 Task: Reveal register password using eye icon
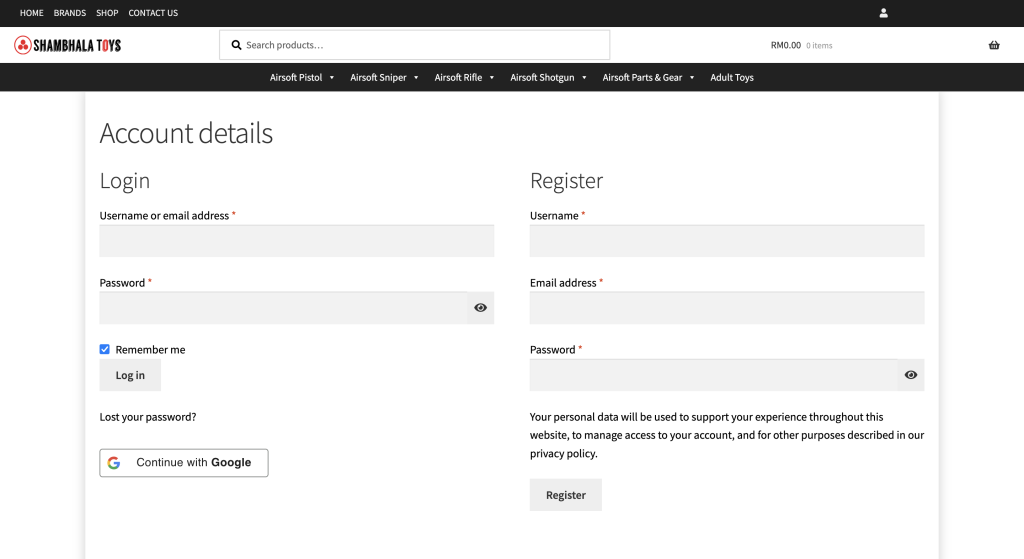click(x=910, y=375)
